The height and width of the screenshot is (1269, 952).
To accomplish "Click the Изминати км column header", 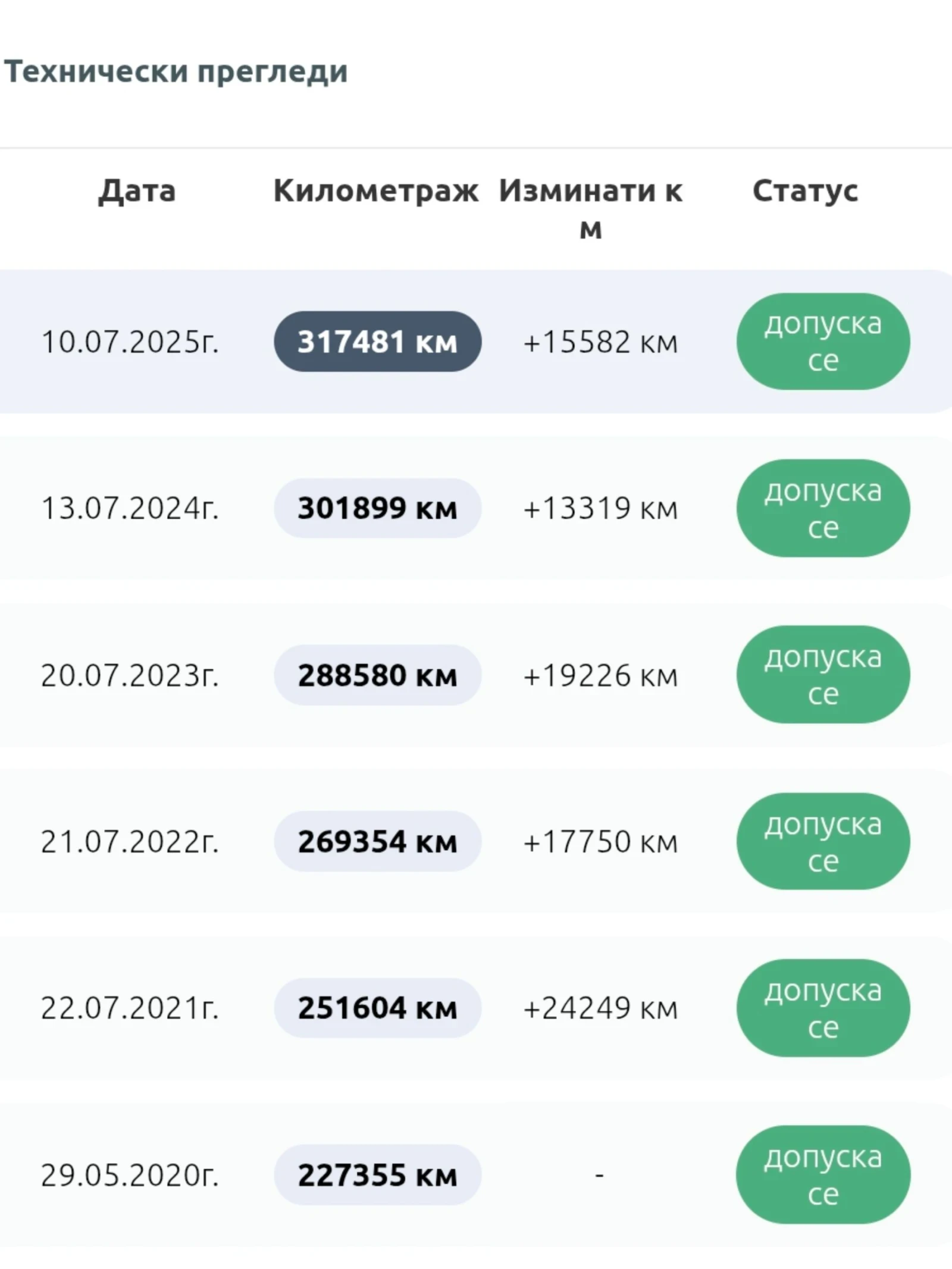I will (590, 208).
